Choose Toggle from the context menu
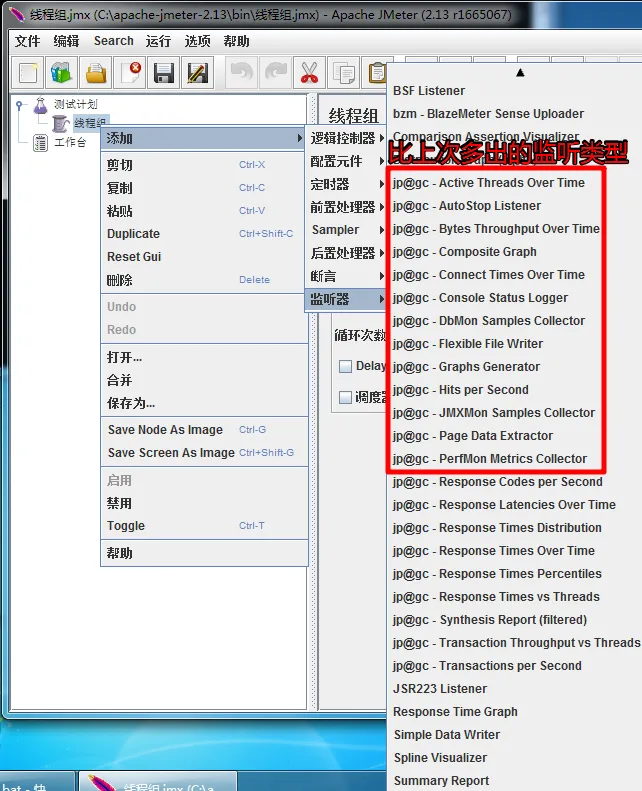Viewport: 642px width, 791px height. [204, 526]
